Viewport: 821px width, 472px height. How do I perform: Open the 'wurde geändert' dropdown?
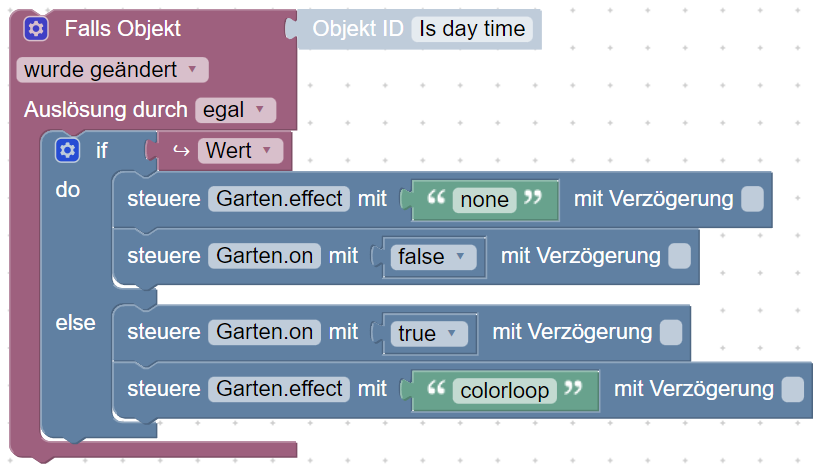pos(112,70)
